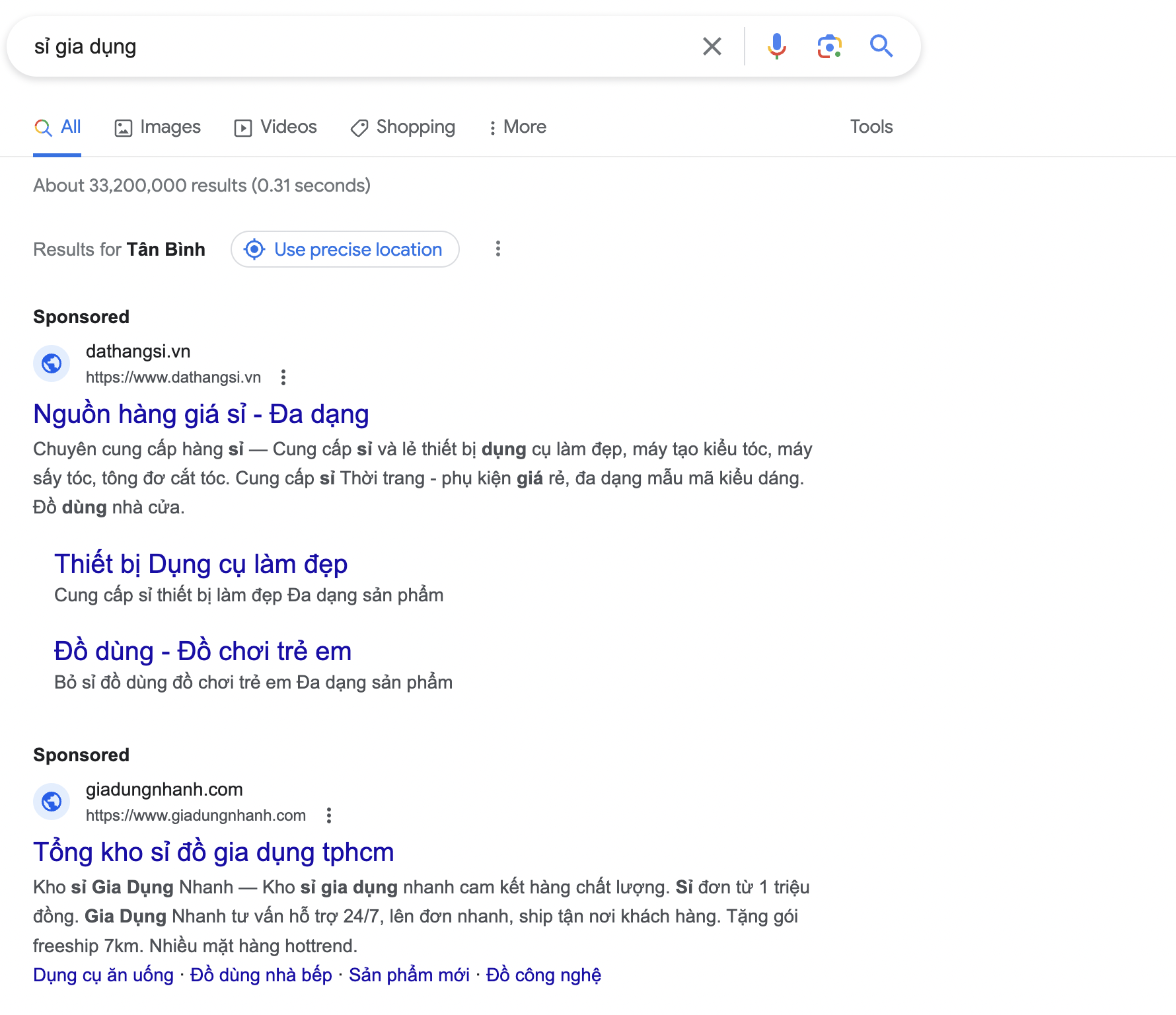Open Tổng kho sỉ đồ gia dụng tphcm result

pos(213,852)
